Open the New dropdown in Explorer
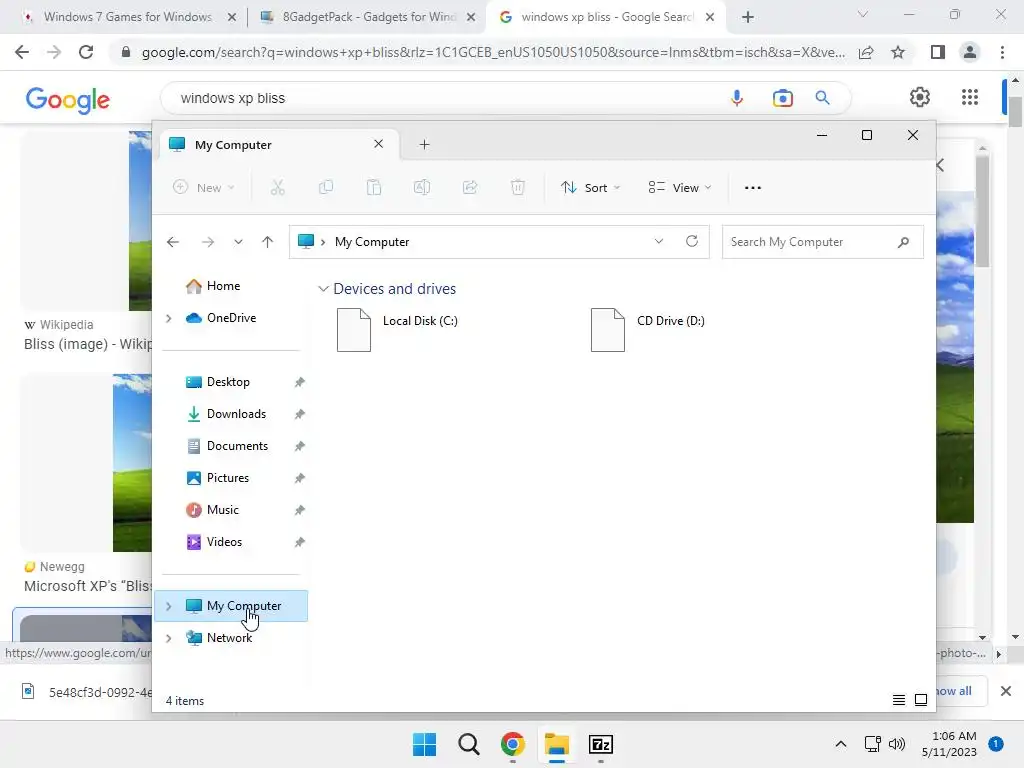This screenshot has width=1024, height=768. tap(203, 188)
